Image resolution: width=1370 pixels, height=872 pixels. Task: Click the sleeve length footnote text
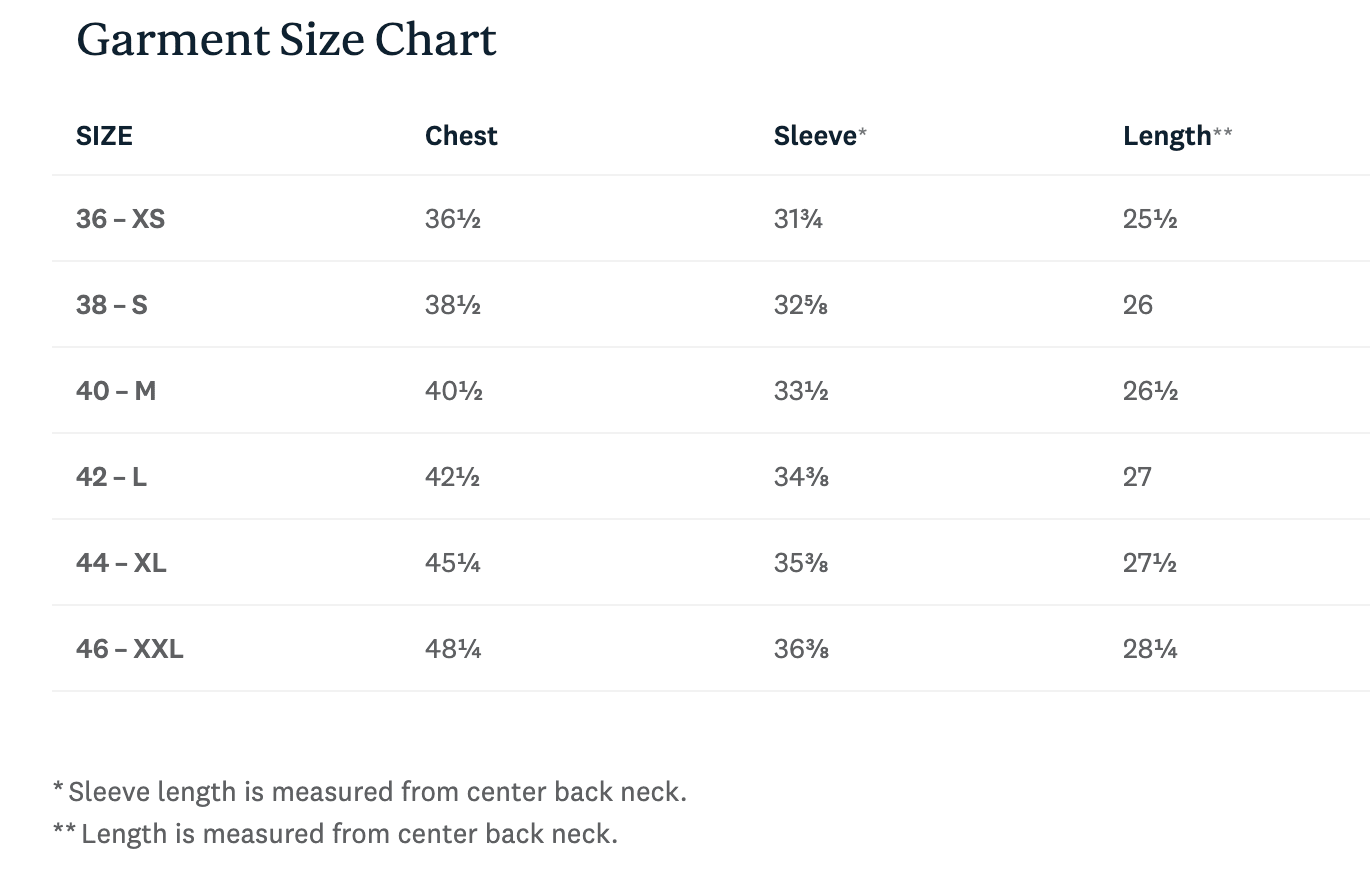(x=370, y=792)
